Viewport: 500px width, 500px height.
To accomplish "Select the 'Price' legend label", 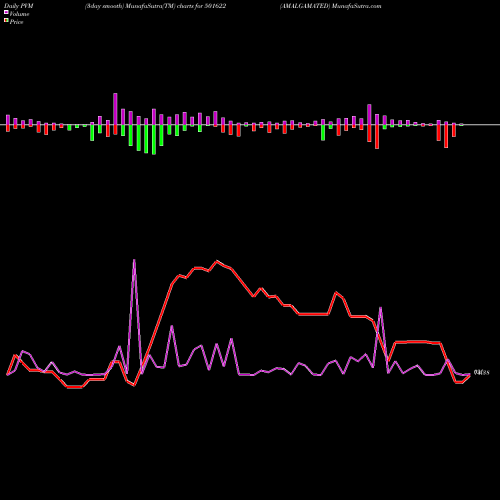I will coord(16,22).
